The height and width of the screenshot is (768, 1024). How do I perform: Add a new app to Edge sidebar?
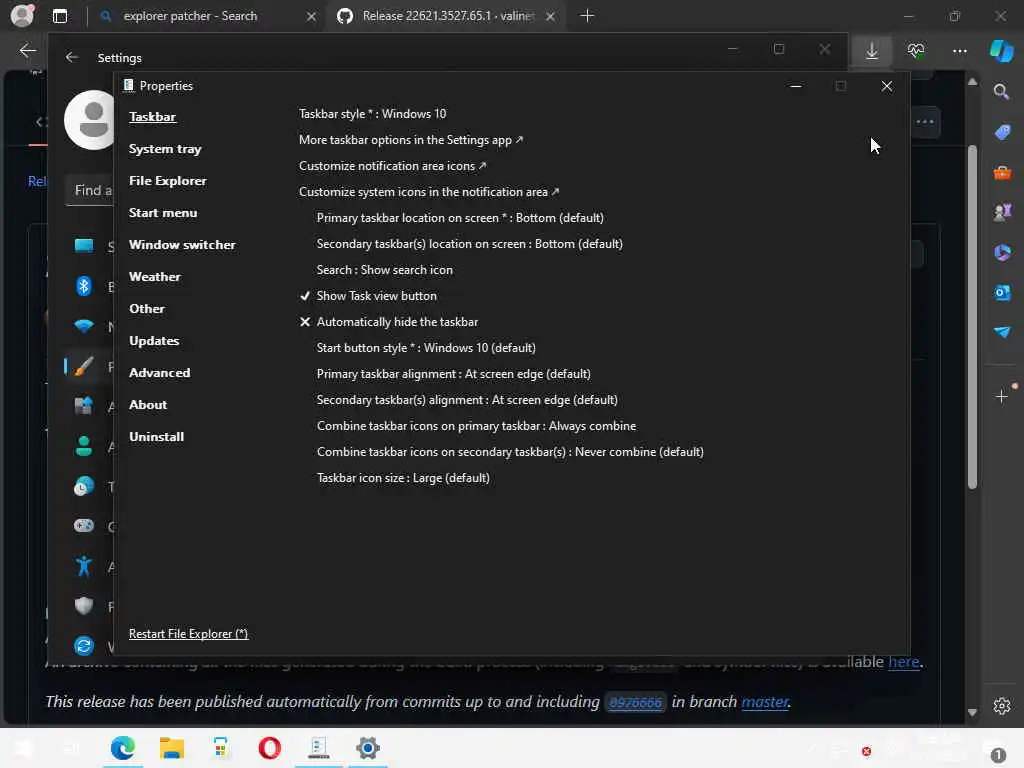coord(1002,396)
